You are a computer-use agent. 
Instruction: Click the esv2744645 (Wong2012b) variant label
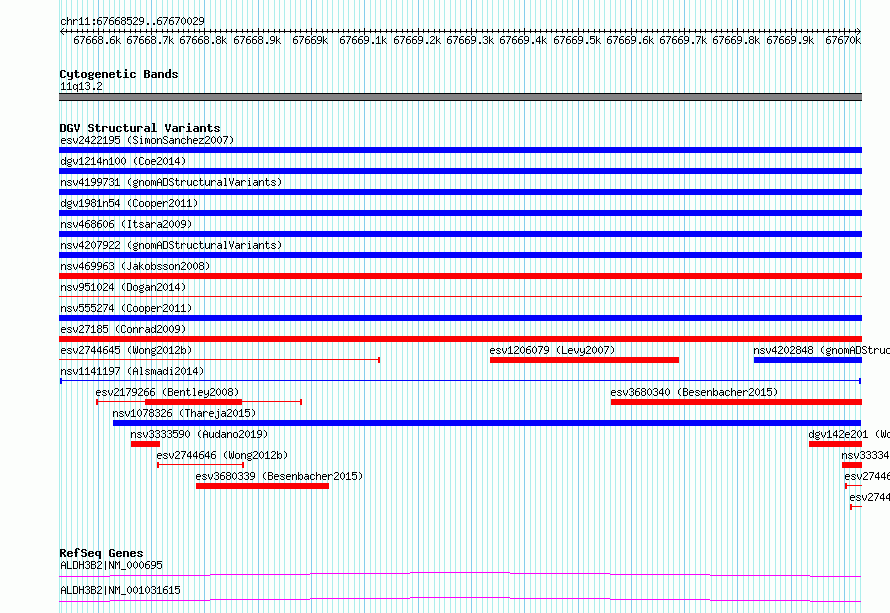pos(126,350)
